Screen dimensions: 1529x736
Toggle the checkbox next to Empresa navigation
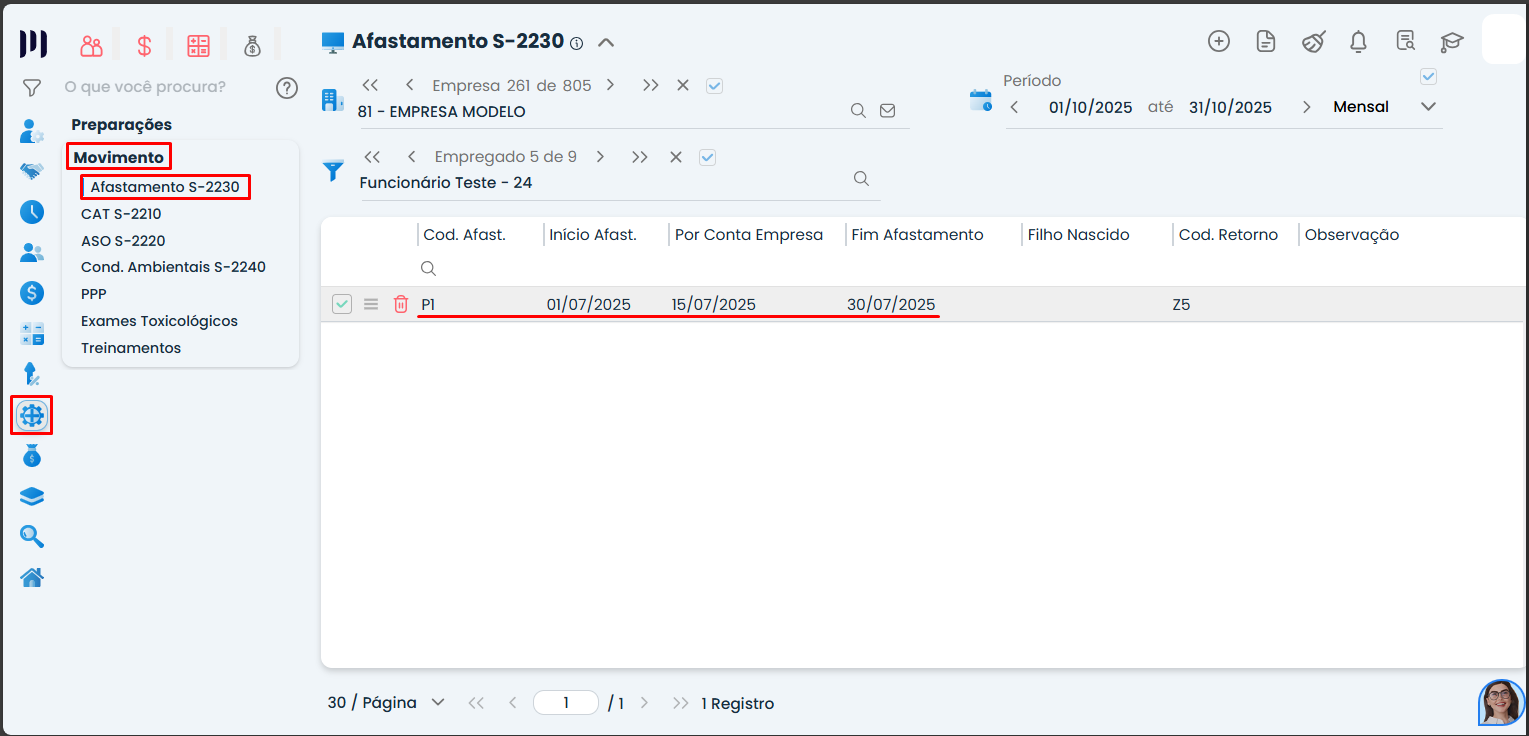[714, 86]
